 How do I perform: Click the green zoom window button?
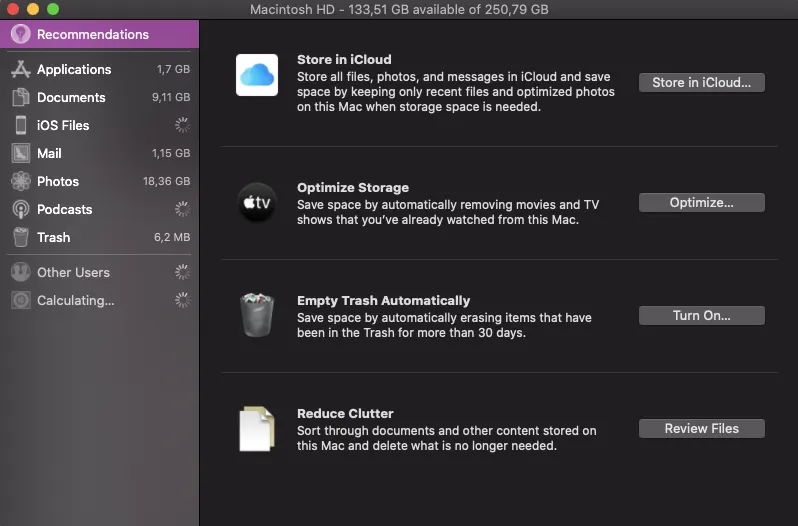point(53,9)
